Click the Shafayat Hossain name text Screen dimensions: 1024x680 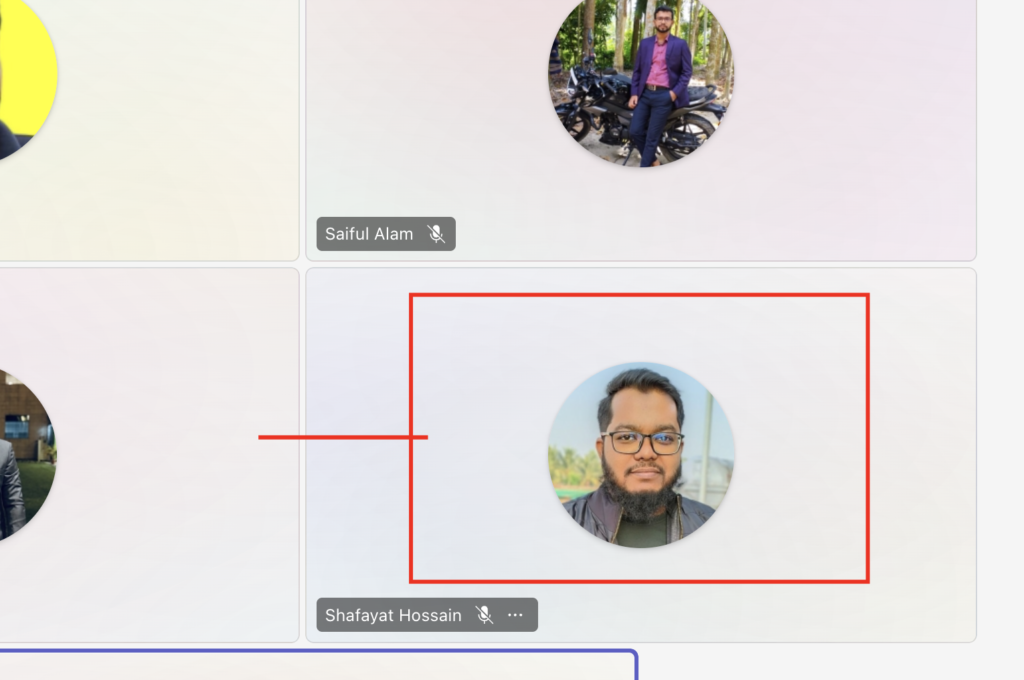pos(393,615)
